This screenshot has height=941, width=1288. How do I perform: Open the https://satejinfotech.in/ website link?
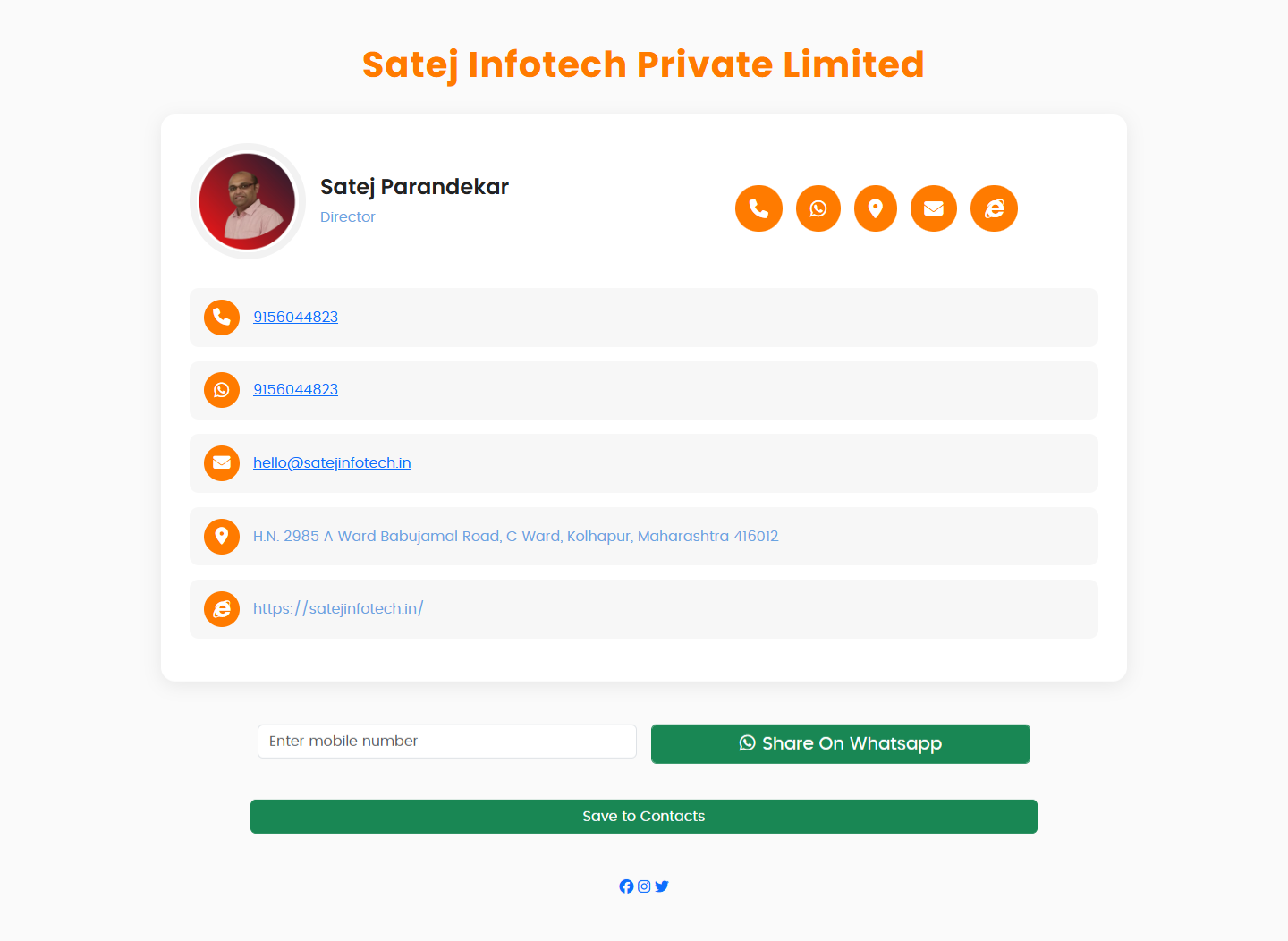pos(338,608)
